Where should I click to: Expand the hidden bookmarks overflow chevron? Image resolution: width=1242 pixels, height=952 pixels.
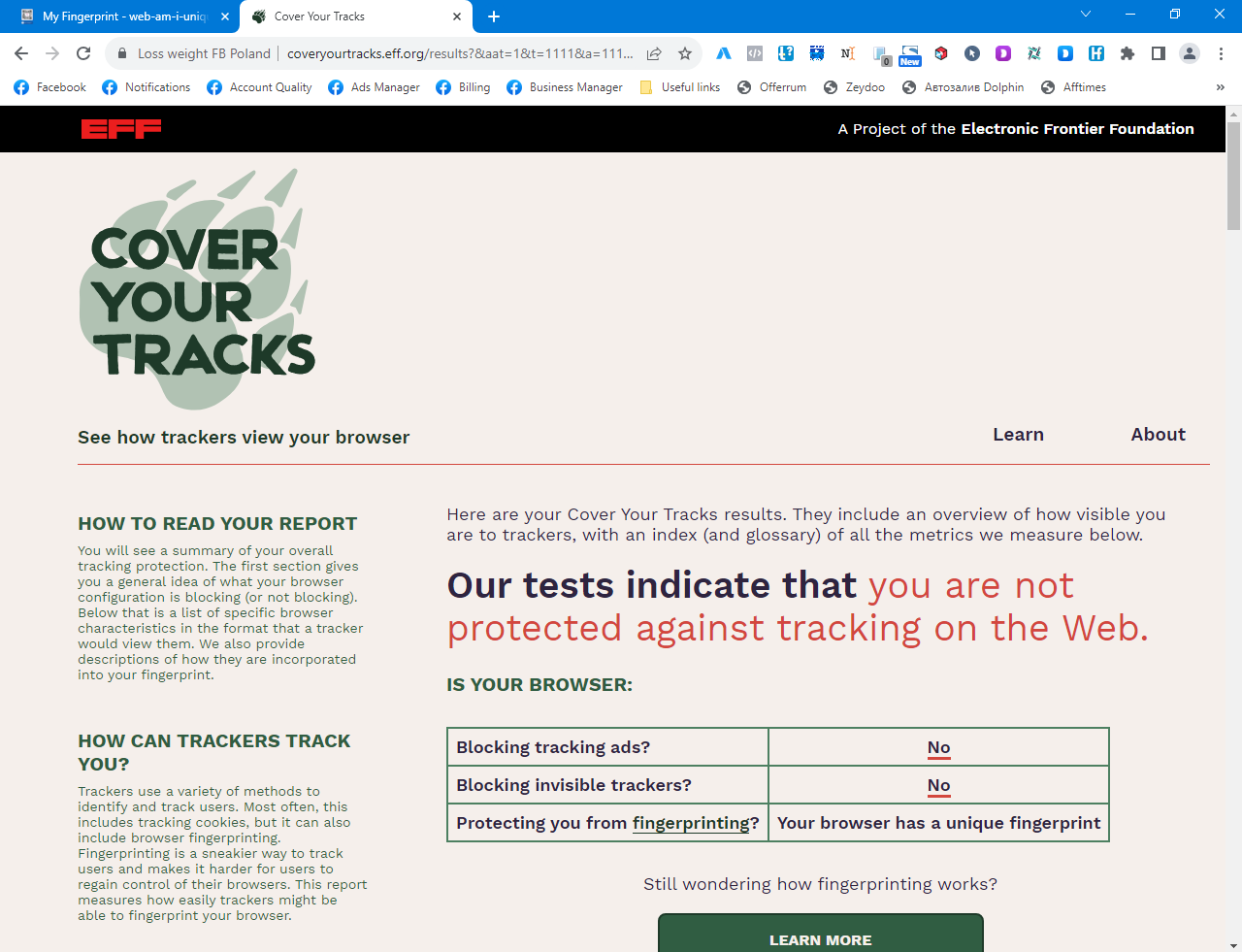click(x=1220, y=87)
